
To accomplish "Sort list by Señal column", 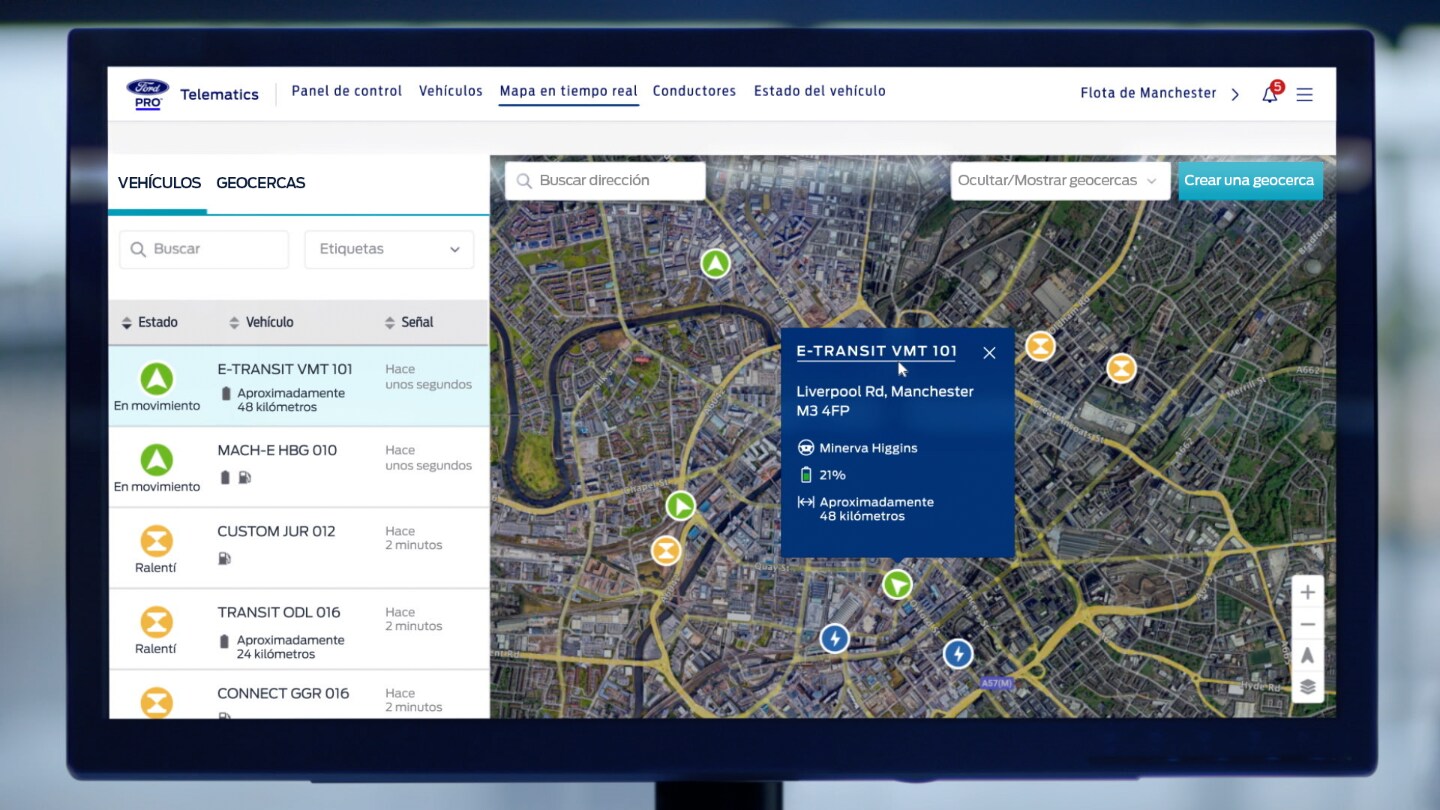I will coord(409,322).
